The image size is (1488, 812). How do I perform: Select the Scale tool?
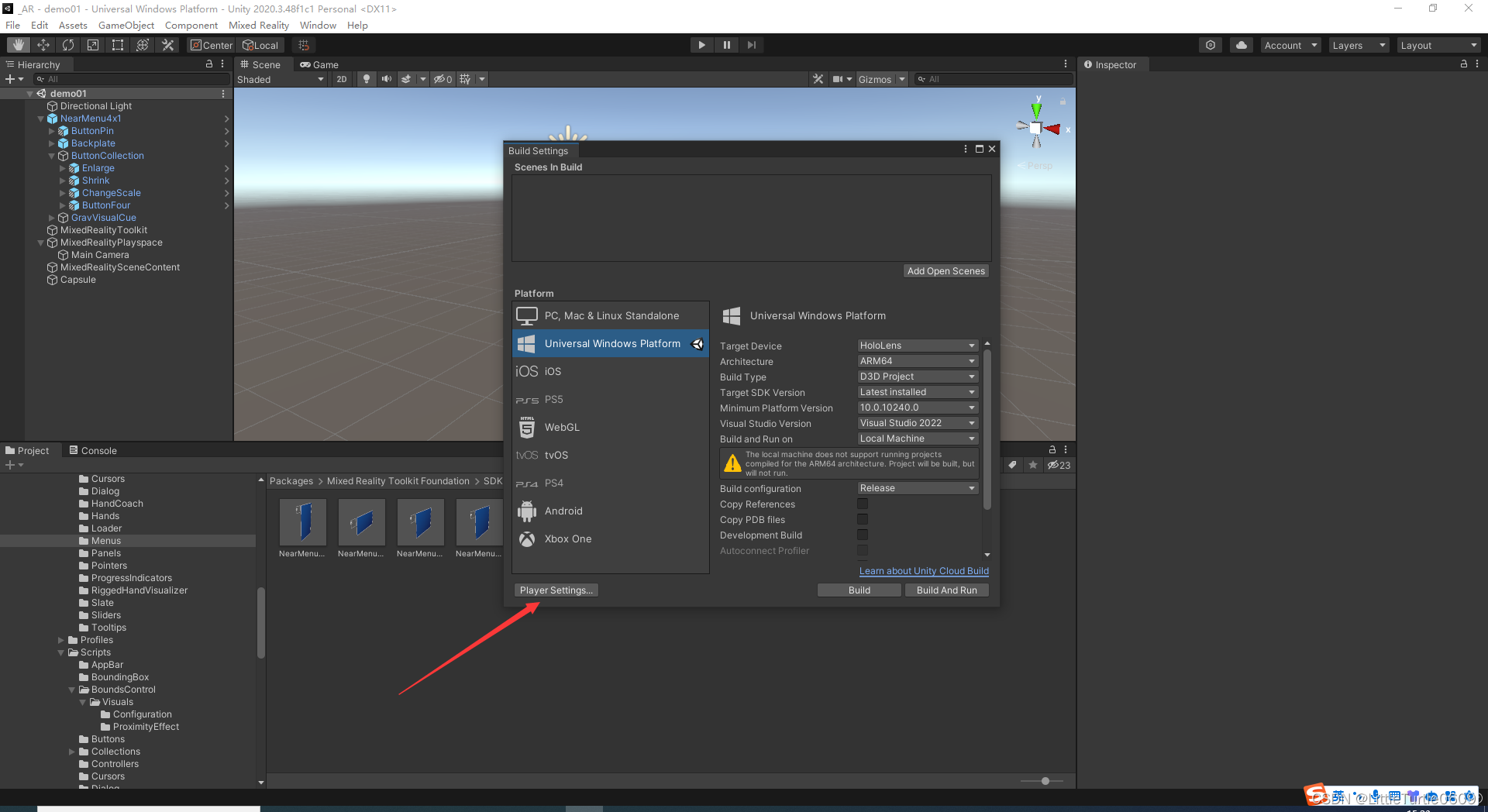[93, 45]
